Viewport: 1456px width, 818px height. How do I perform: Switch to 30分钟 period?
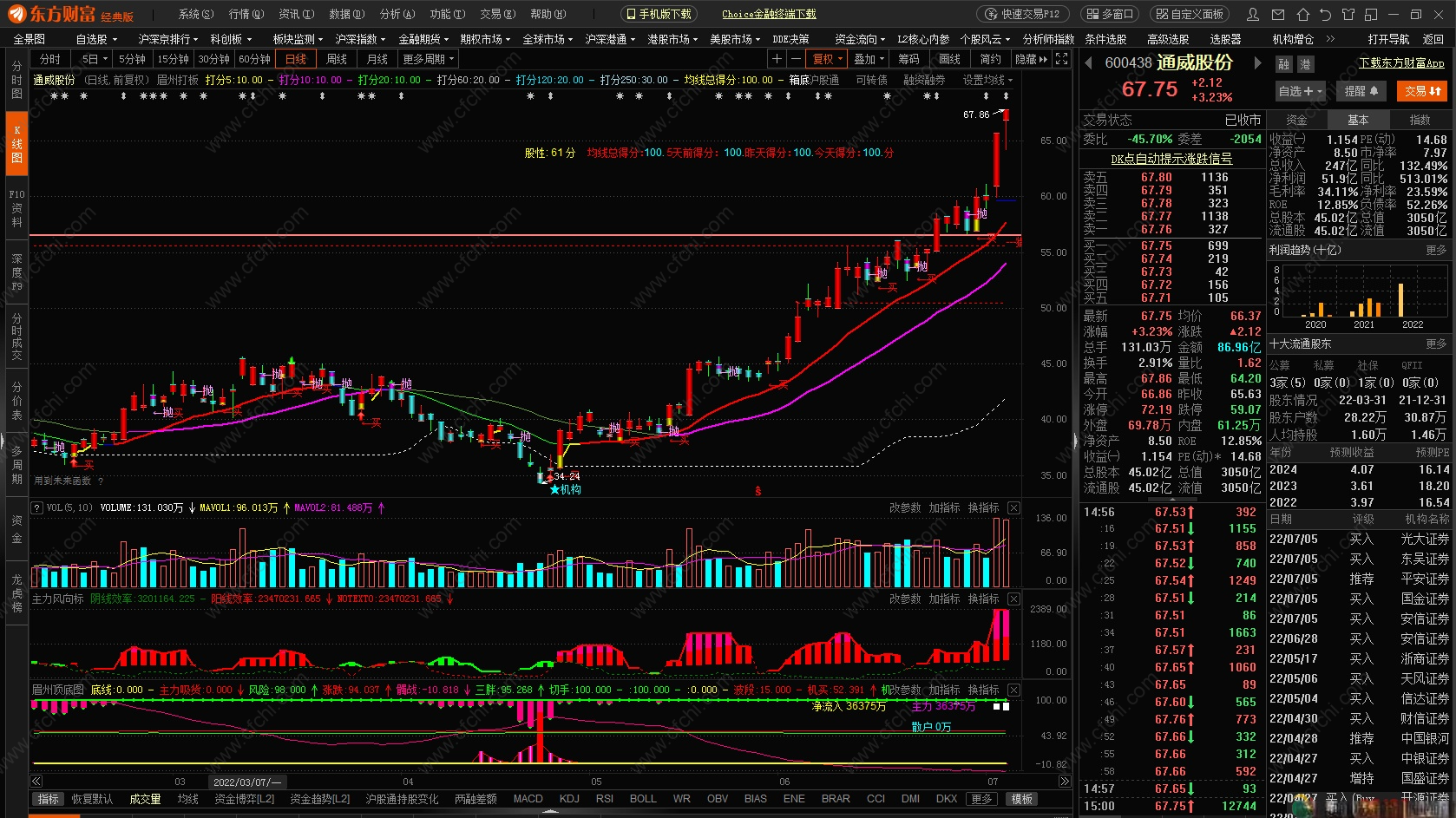click(x=213, y=59)
